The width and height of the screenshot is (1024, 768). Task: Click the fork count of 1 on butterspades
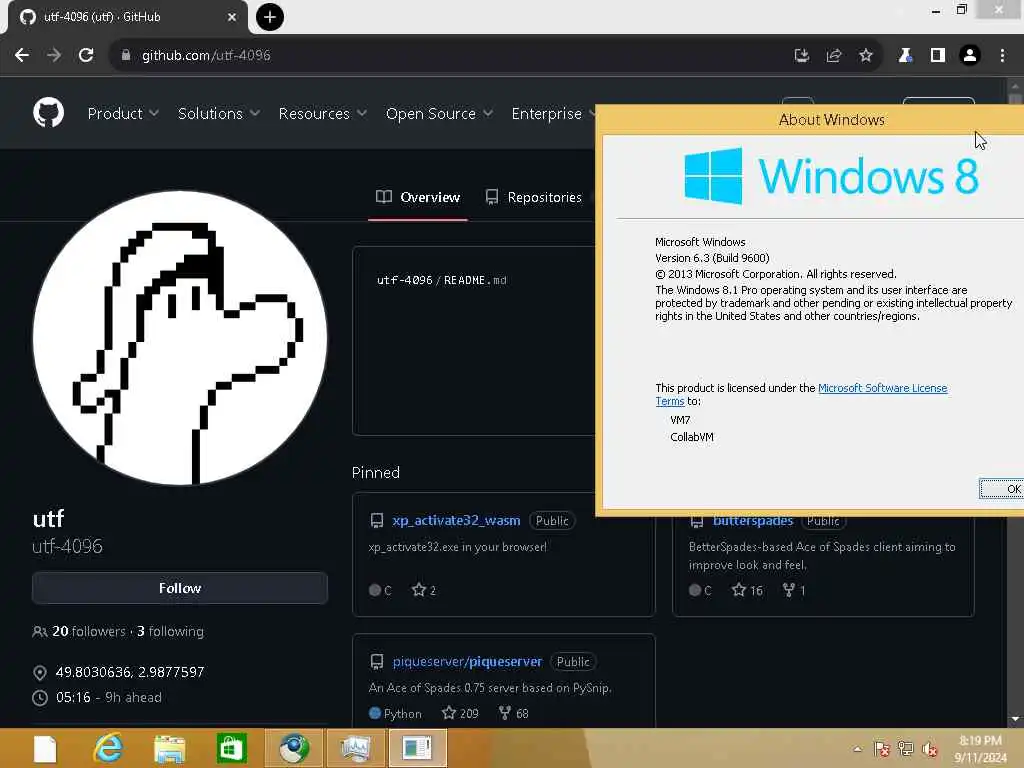tap(794, 590)
